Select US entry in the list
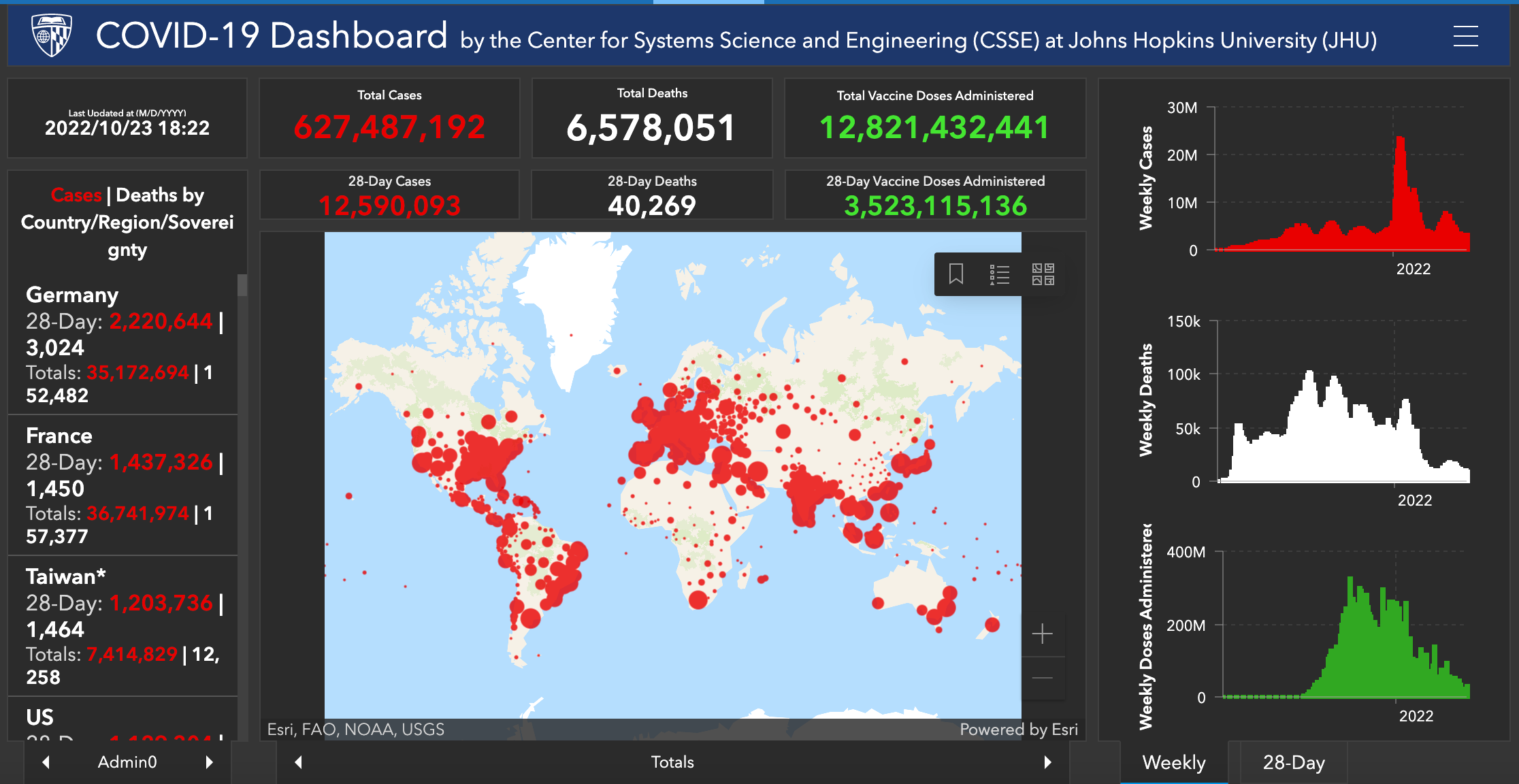Viewport: 1519px width, 784px height. (x=39, y=717)
